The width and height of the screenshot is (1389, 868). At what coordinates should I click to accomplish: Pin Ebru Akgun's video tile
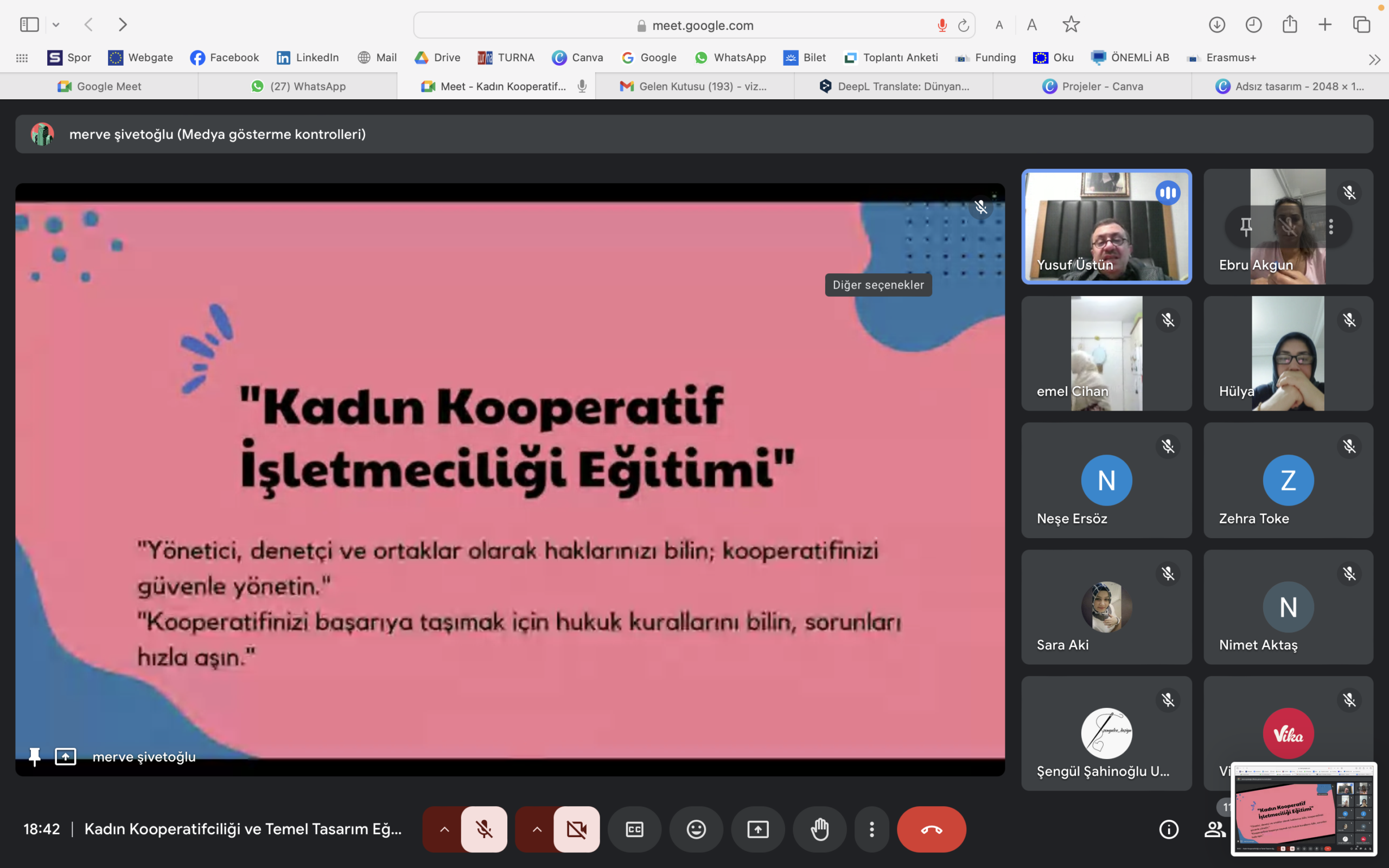click(1246, 227)
